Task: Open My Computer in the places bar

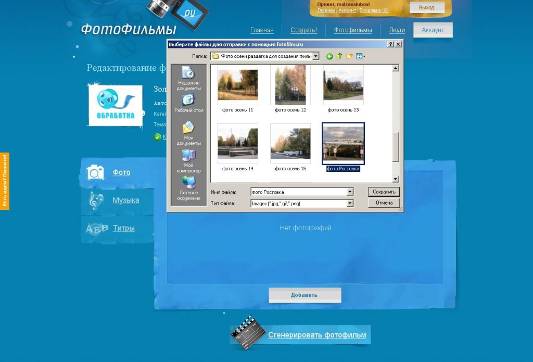Action: point(188,161)
